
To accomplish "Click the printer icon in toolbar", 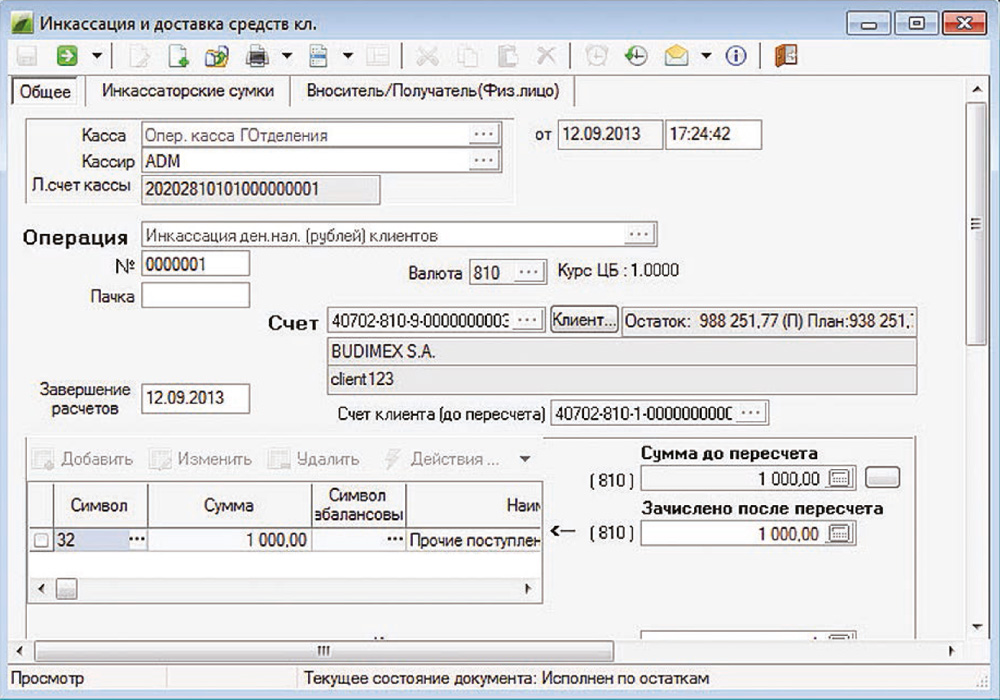I will (x=257, y=56).
